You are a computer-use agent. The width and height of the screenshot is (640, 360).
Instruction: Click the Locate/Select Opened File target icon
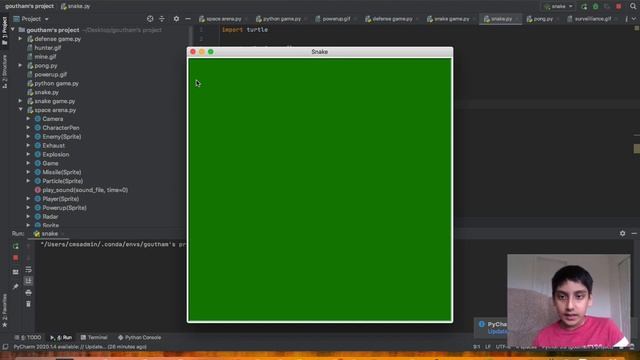tap(150, 19)
